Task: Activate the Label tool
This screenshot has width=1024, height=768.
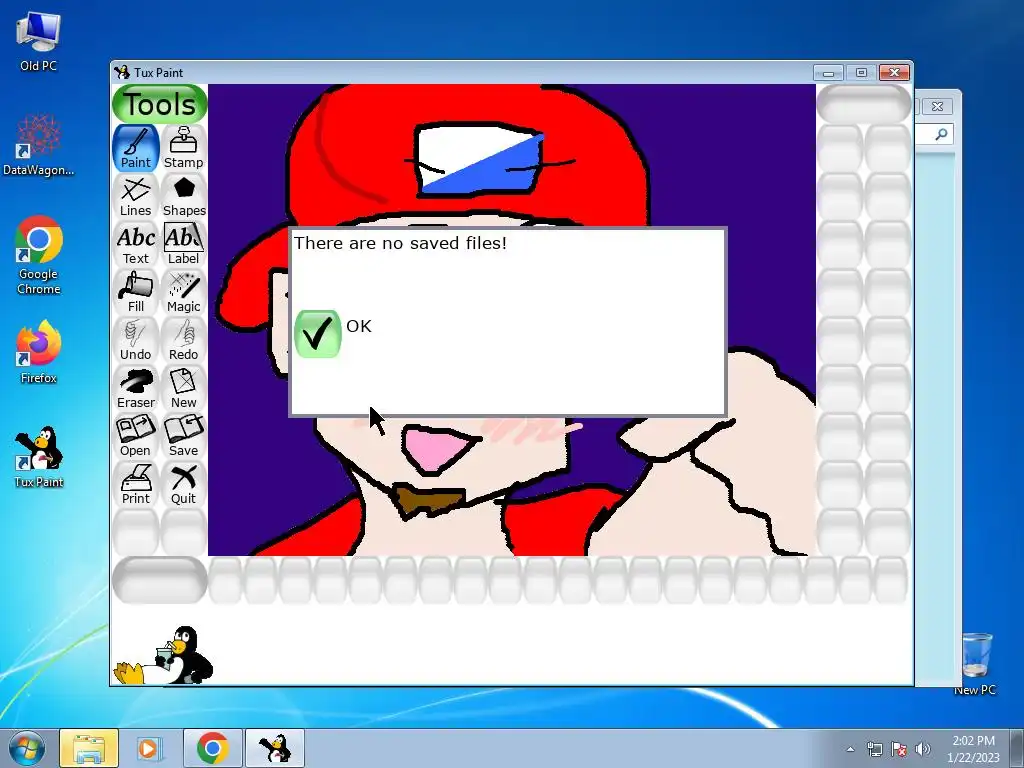Action: pyautogui.click(x=184, y=244)
